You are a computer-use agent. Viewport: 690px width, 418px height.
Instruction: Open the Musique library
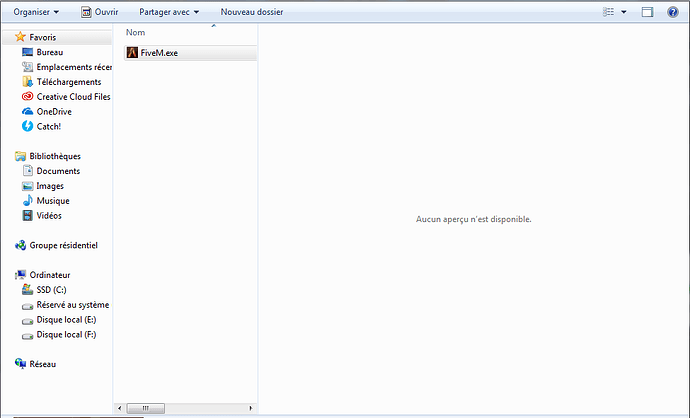click(53, 201)
